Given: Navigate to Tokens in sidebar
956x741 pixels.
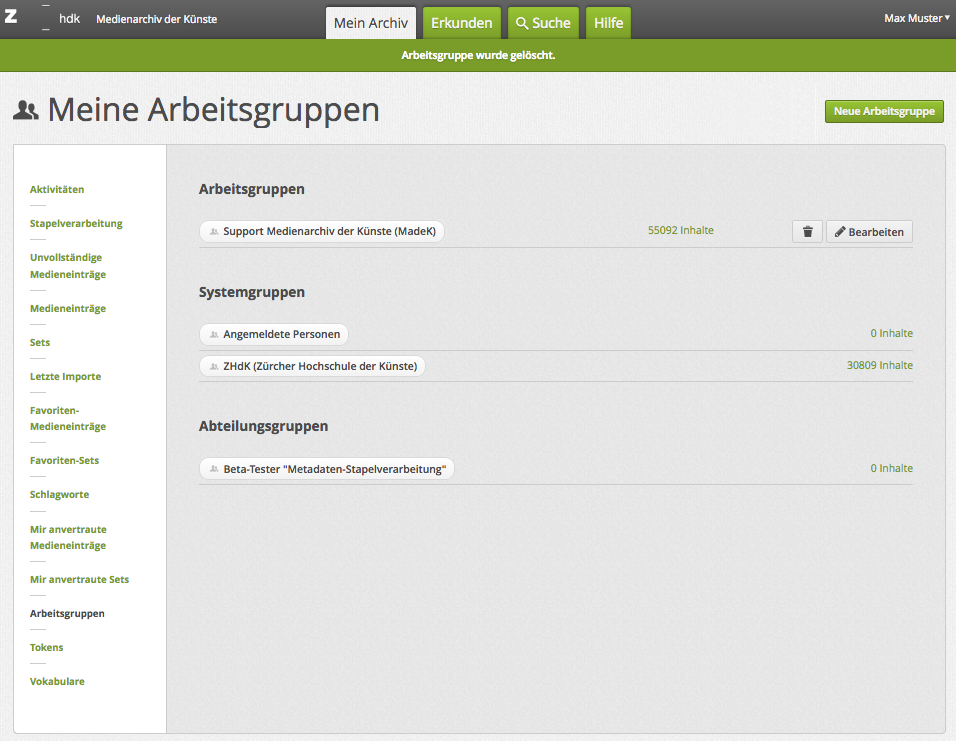Looking at the screenshot, I should (x=46, y=647).
